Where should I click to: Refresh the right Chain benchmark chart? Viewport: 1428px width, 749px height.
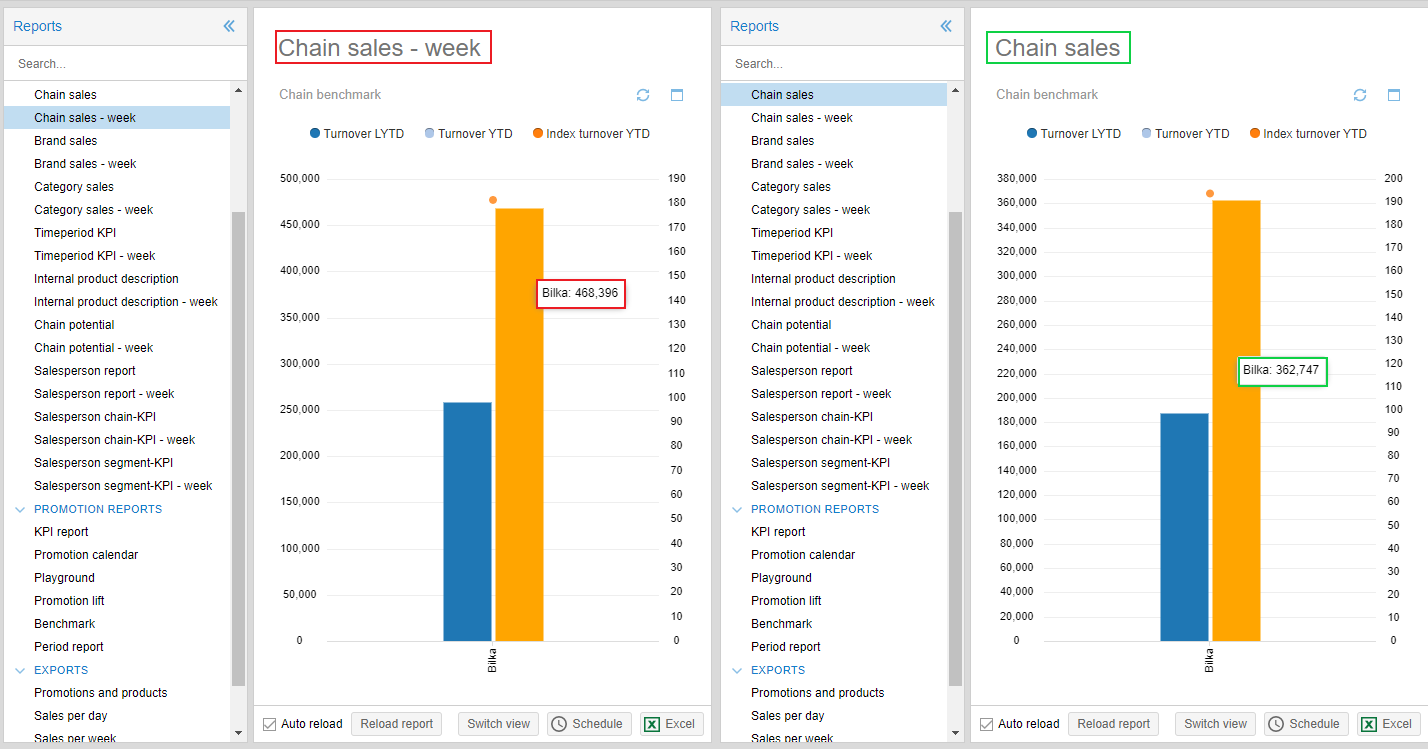point(1360,95)
